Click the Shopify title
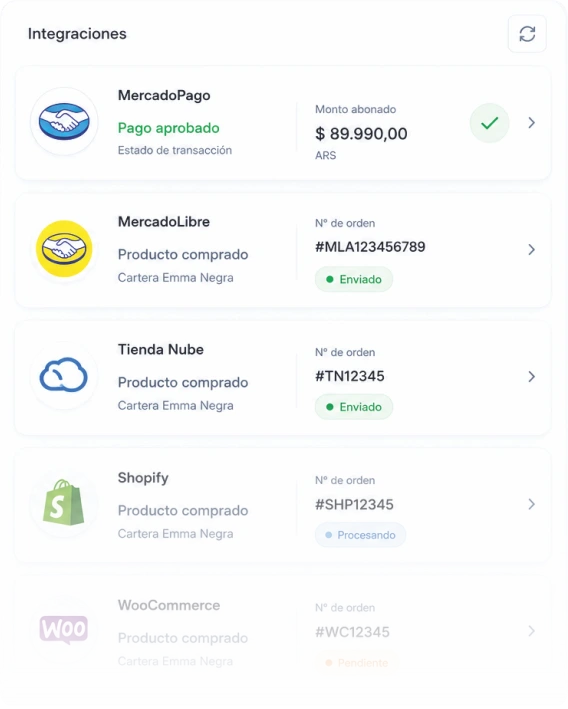The width and height of the screenshot is (568, 709). (143, 478)
